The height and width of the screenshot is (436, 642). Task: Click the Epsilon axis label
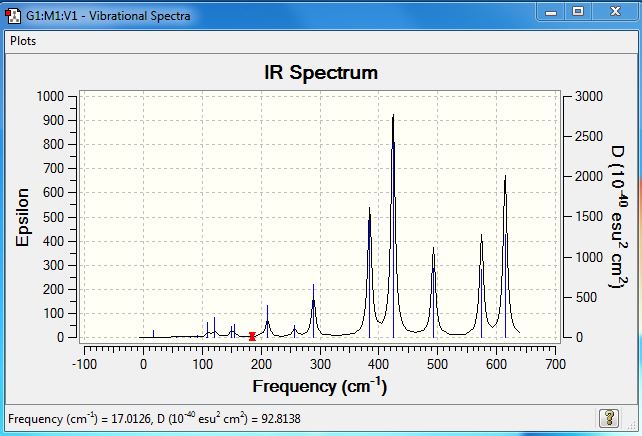point(22,217)
